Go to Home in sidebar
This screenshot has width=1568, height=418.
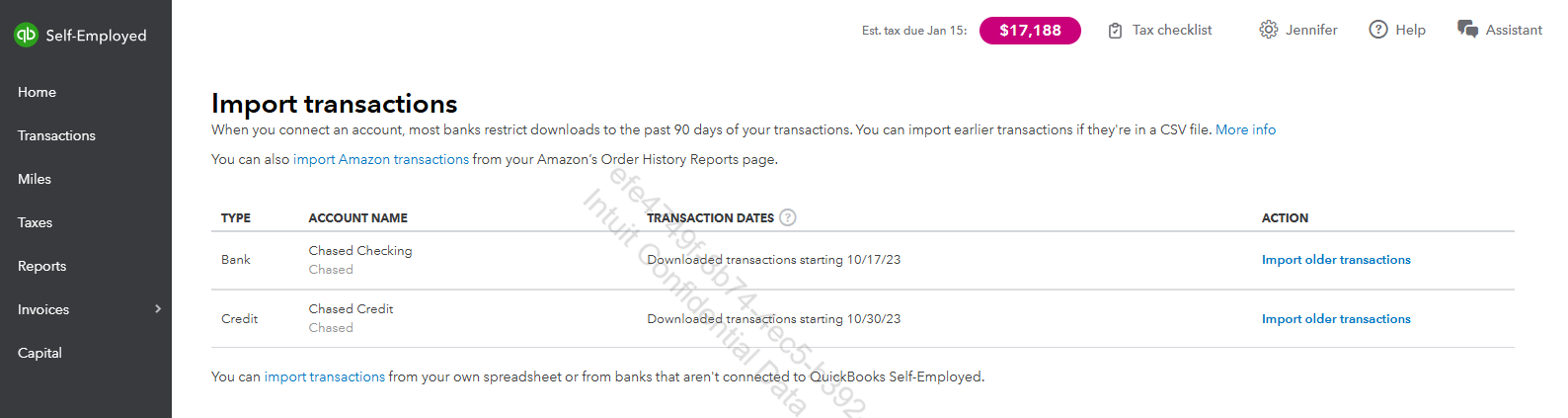37,92
